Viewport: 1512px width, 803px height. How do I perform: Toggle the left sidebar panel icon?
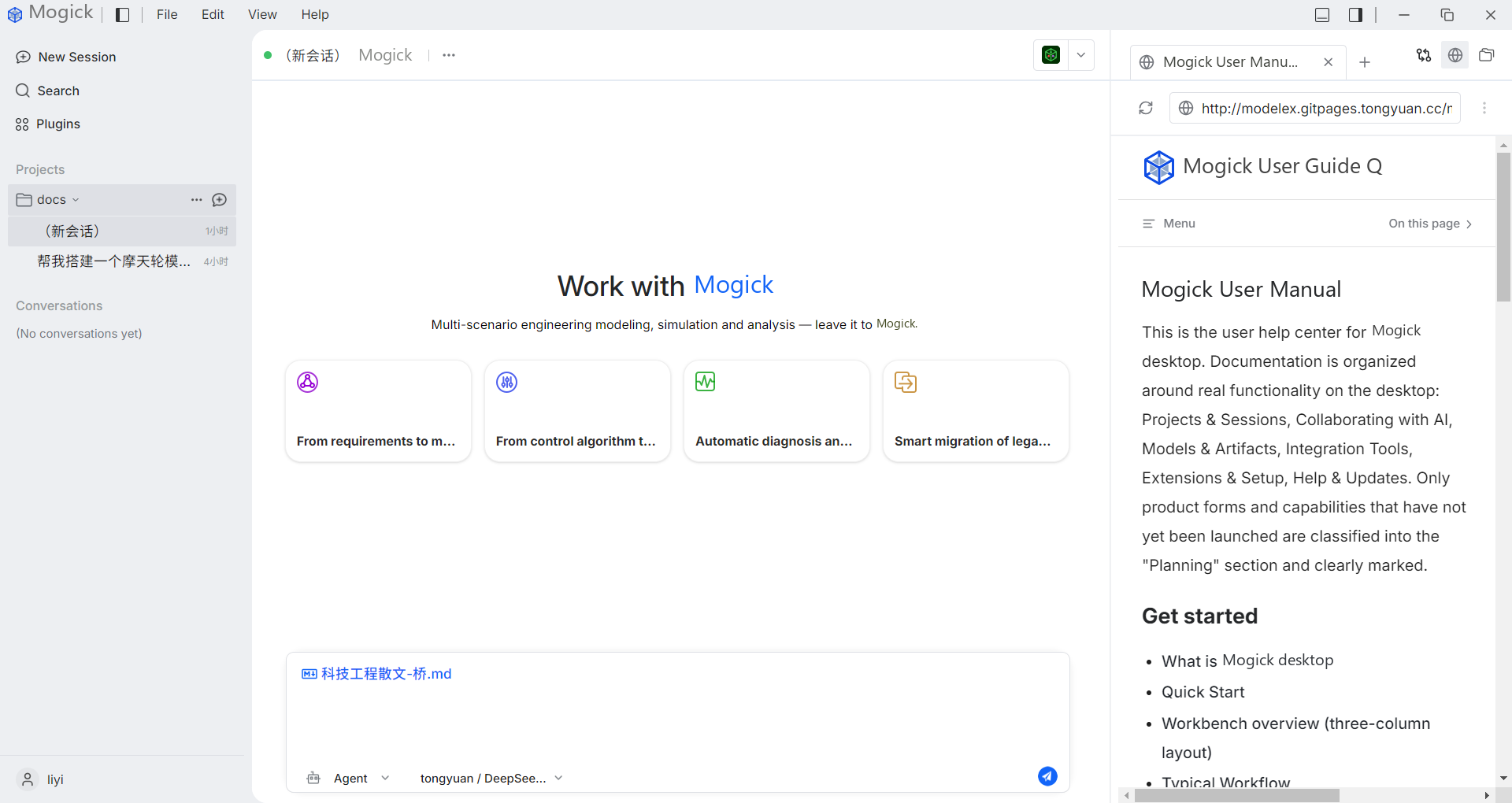122,15
